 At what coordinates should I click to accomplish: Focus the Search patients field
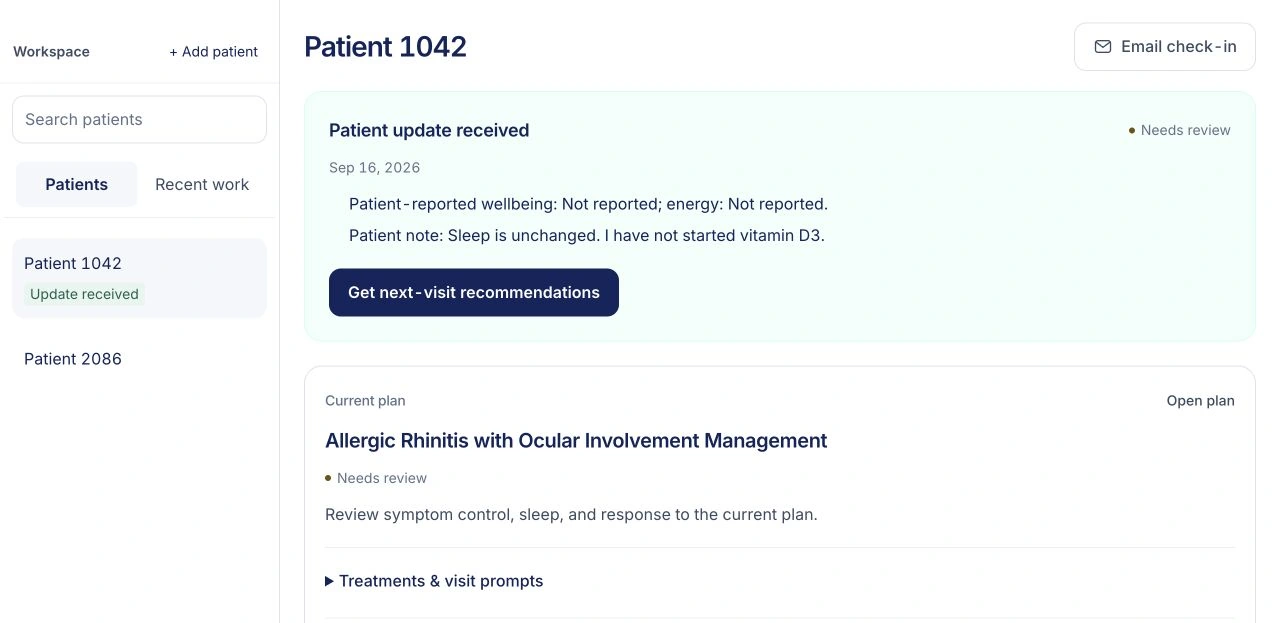click(x=139, y=120)
